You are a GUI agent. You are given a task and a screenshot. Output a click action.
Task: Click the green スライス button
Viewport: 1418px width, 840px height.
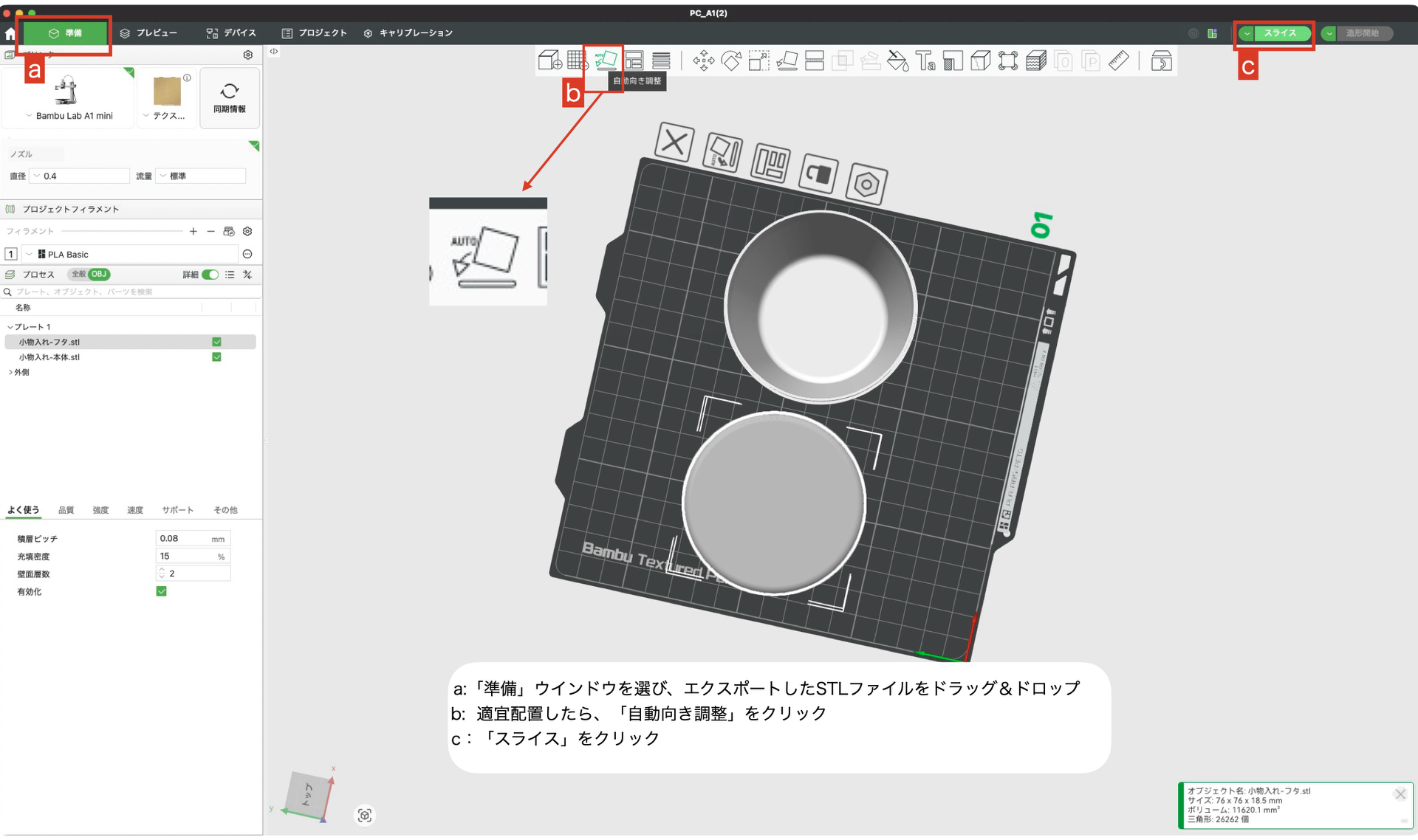1281,33
